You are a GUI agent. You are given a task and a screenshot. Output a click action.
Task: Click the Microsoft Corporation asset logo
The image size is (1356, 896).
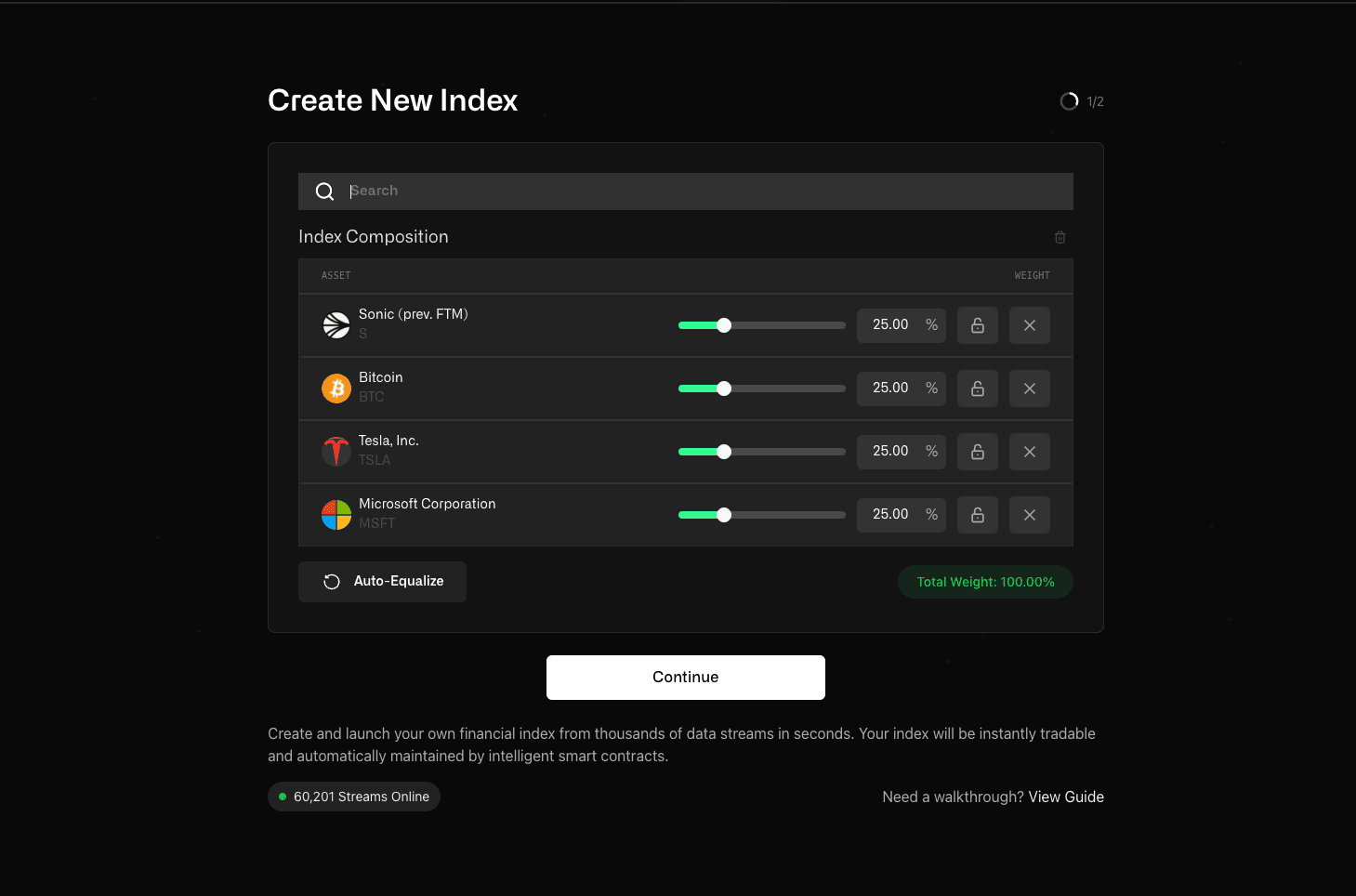coord(336,514)
